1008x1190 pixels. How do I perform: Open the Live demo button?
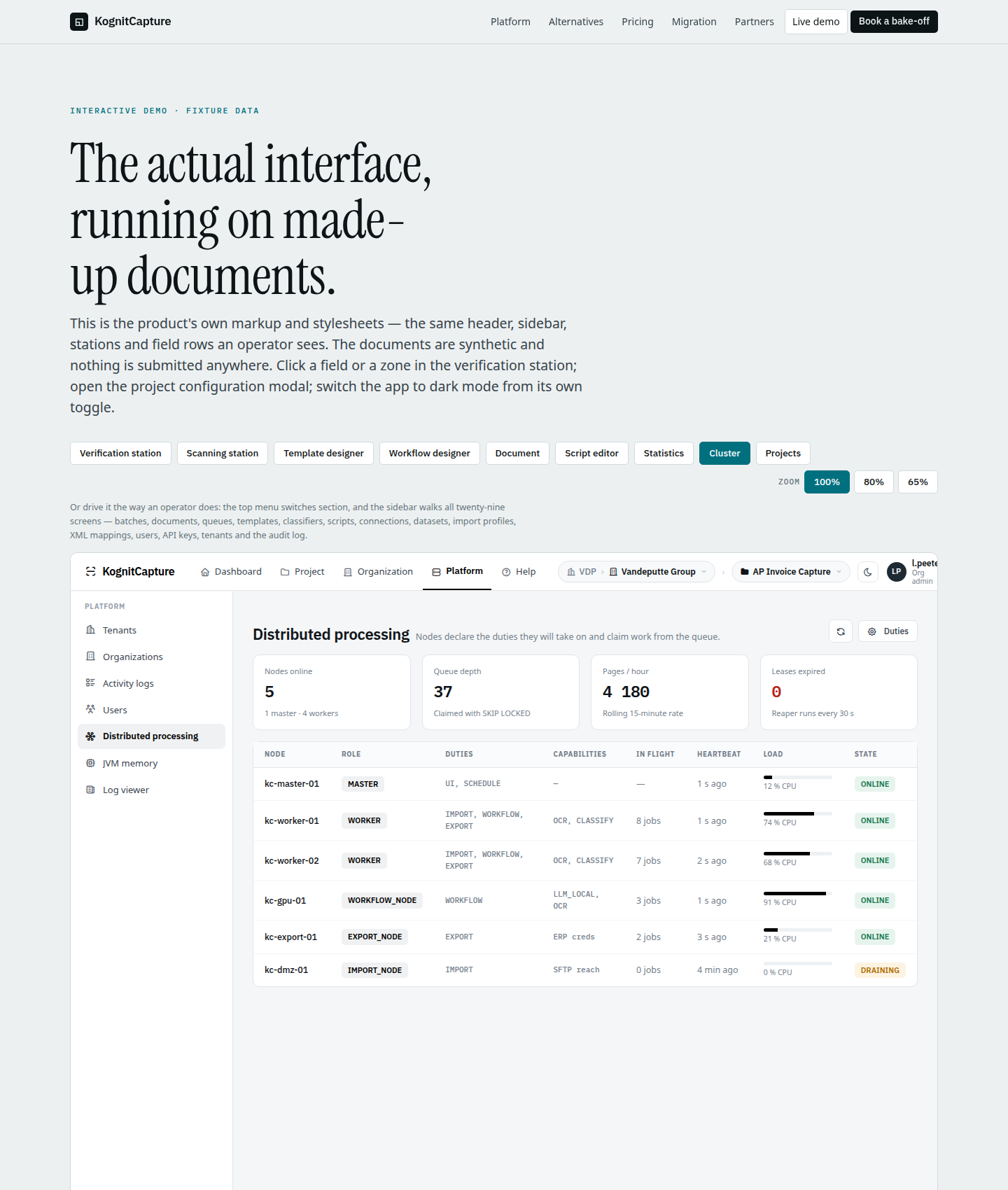[815, 22]
